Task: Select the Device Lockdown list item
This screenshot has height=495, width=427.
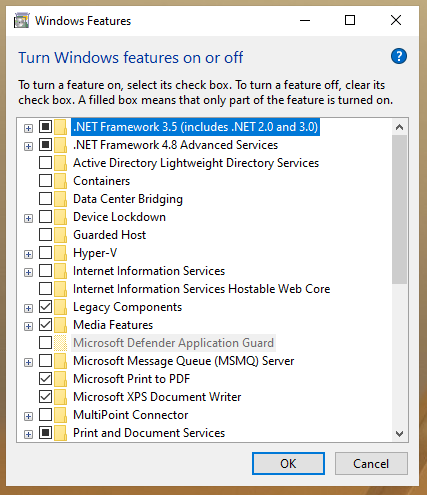Action: pyautogui.click(x=119, y=217)
